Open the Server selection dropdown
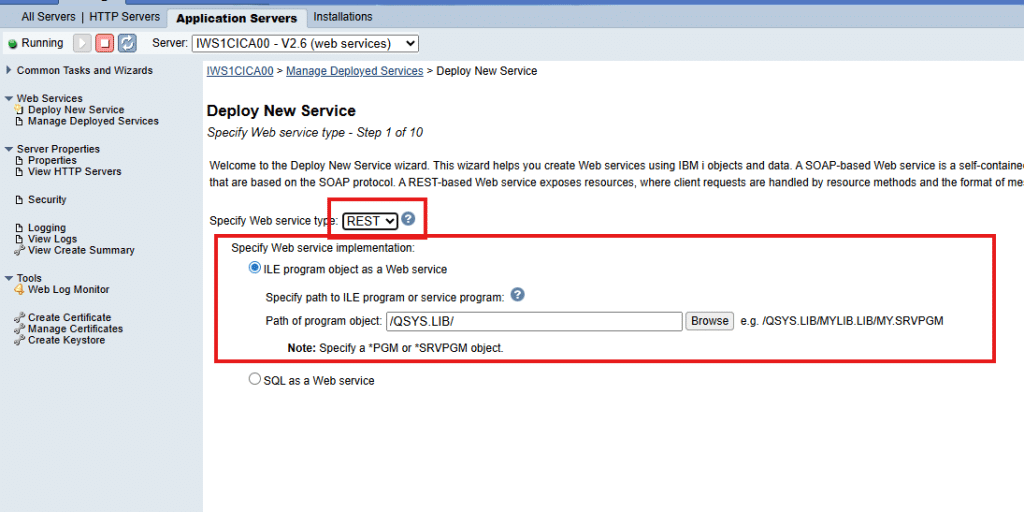 (304, 43)
